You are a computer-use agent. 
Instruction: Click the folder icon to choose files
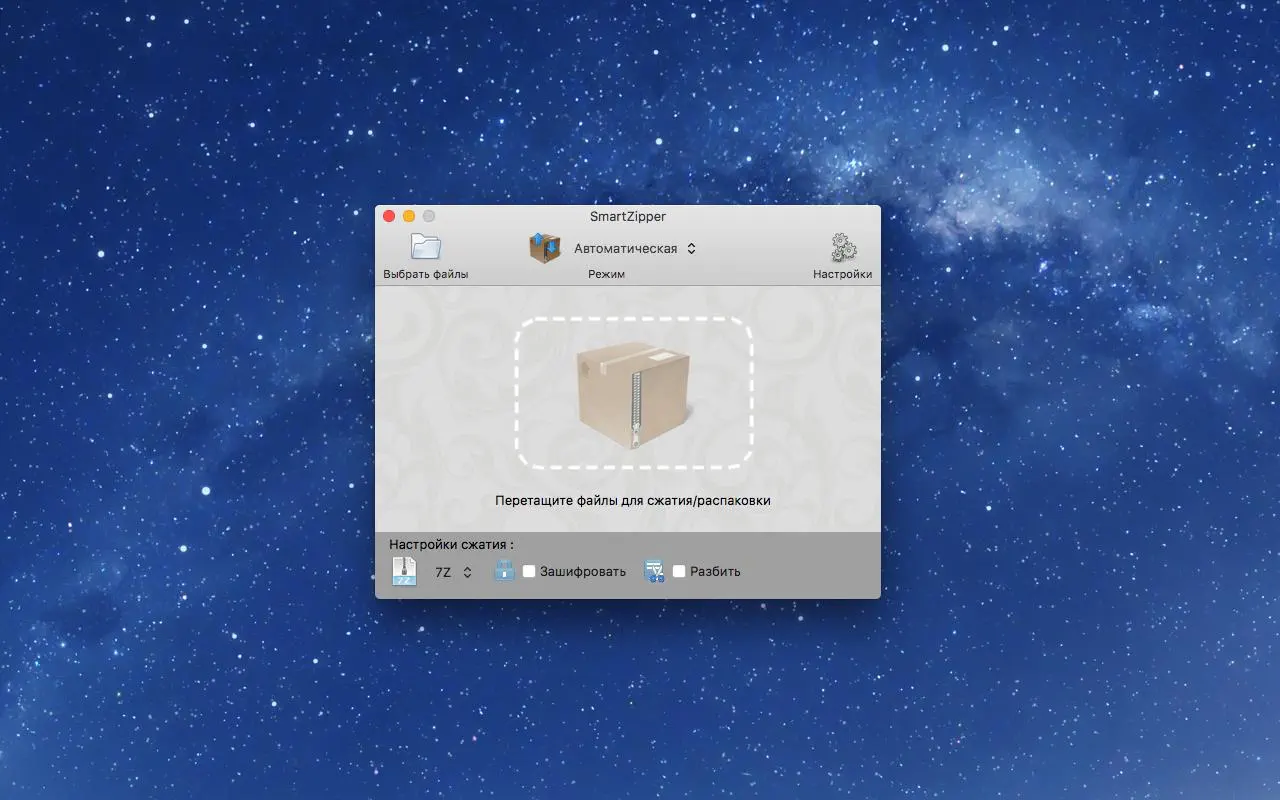point(425,247)
